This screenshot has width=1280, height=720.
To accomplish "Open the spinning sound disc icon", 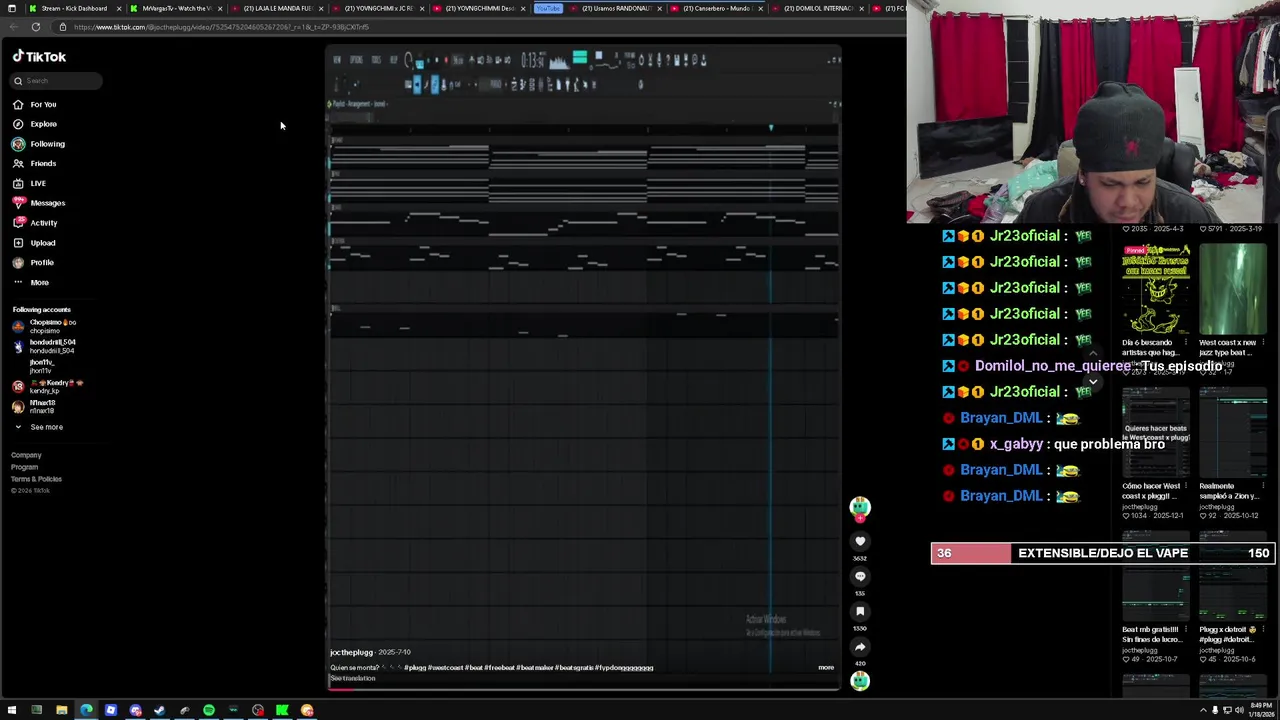I will (860, 681).
